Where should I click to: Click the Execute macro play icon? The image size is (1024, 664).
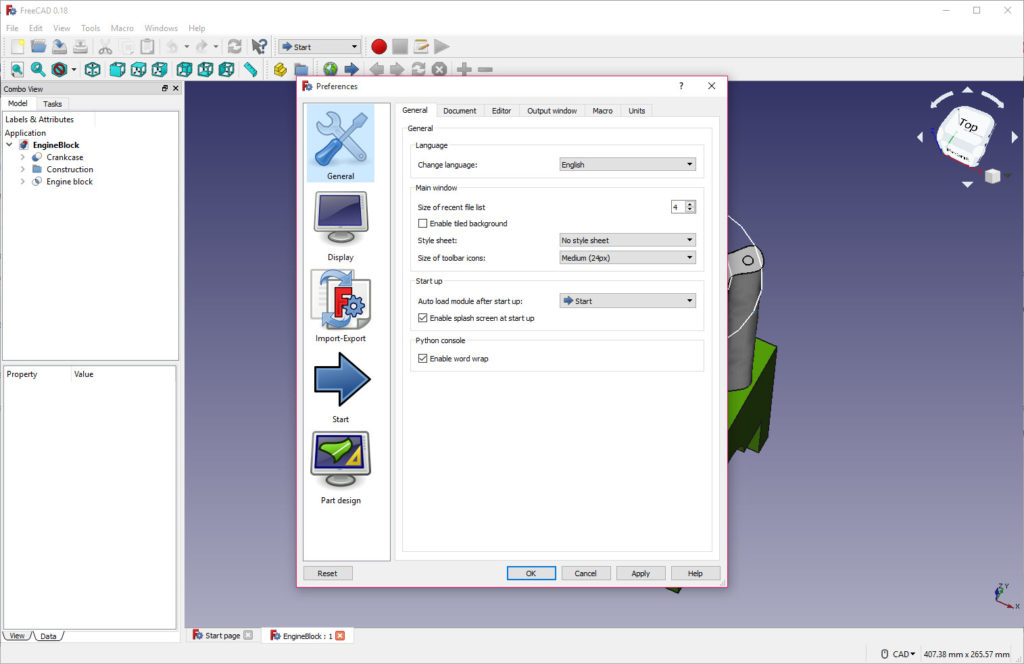click(x=442, y=46)
